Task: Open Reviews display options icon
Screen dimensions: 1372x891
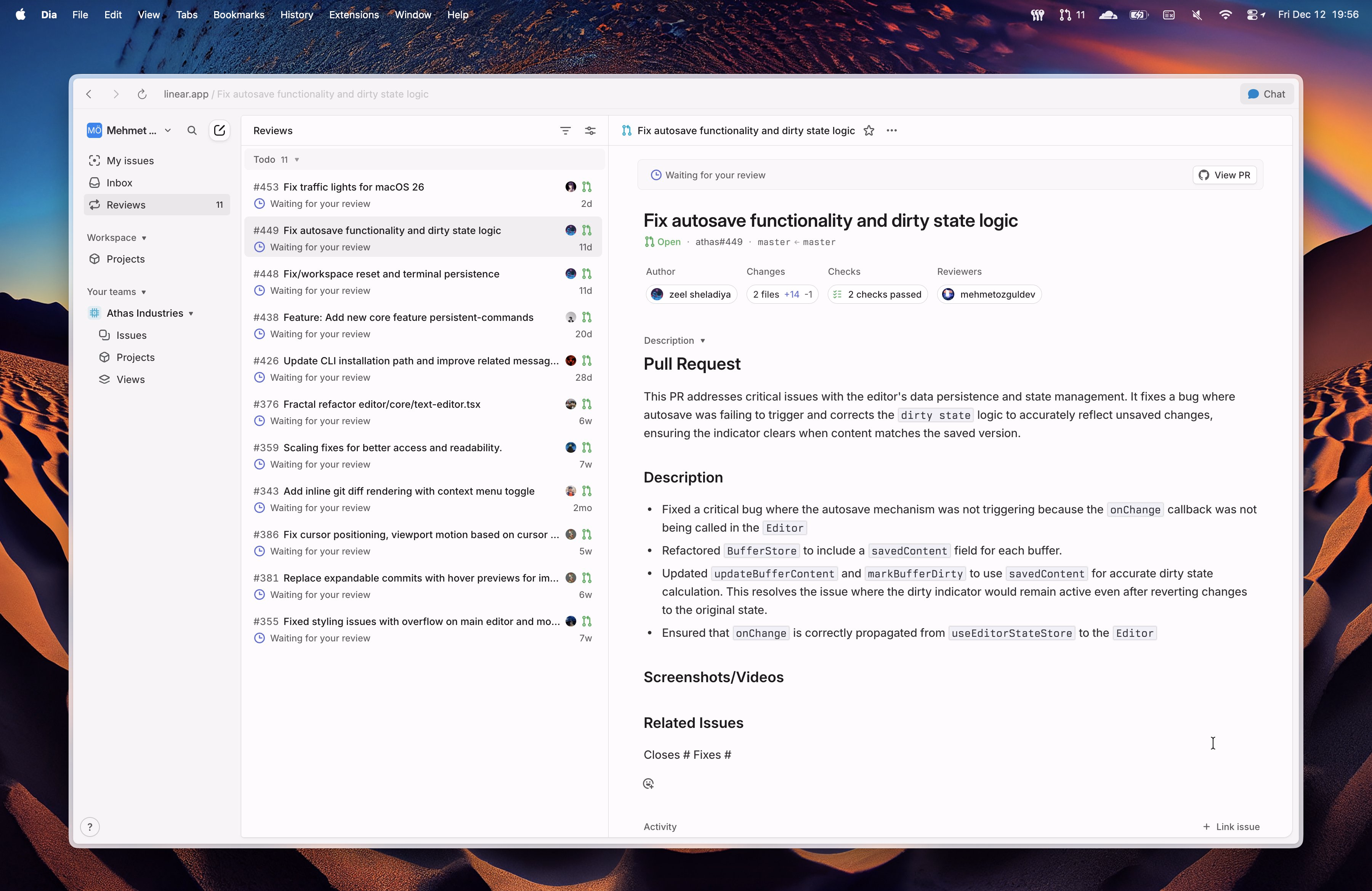Action: (590, 131)
